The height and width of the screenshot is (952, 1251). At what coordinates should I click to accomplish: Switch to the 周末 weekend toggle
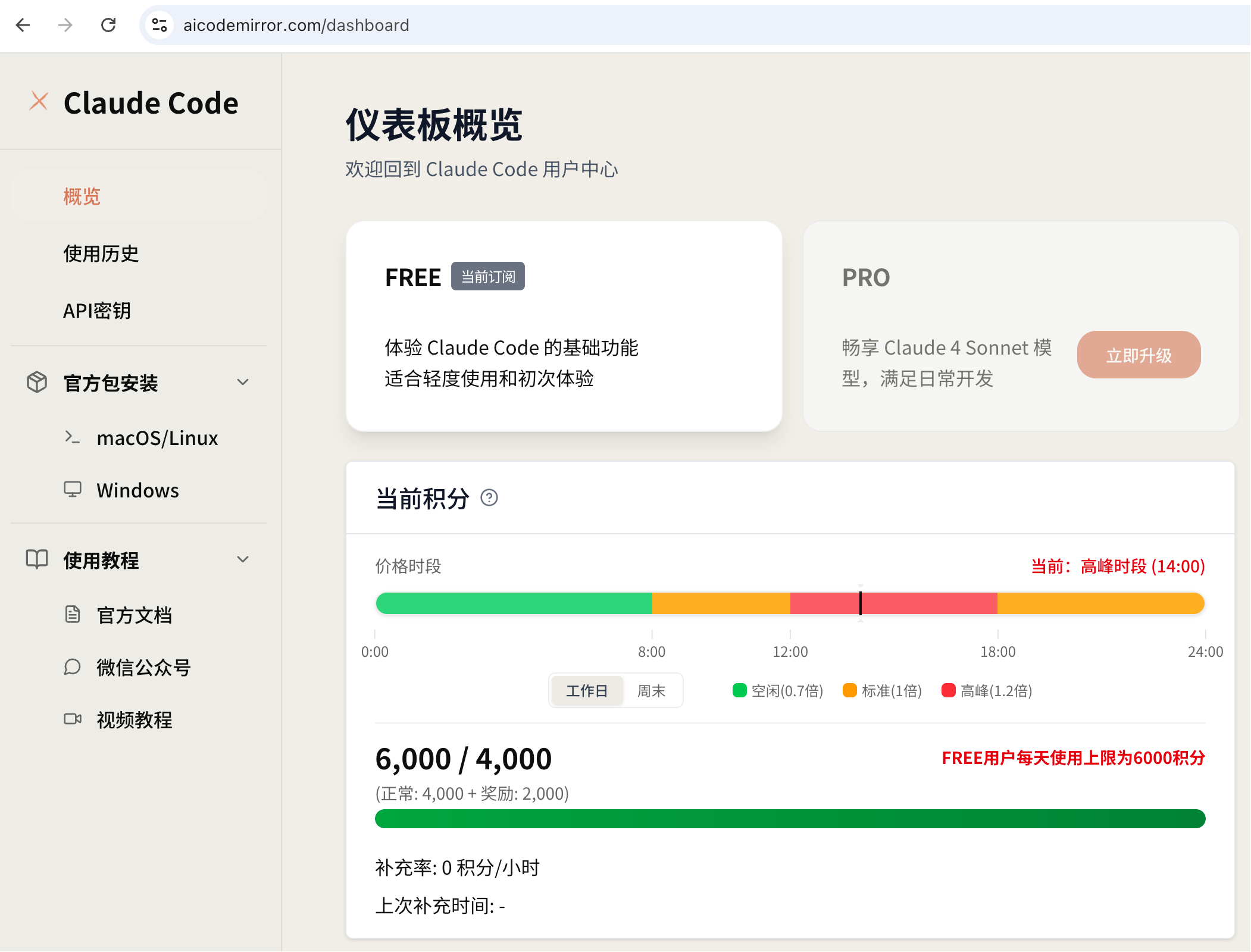point(651,691)
